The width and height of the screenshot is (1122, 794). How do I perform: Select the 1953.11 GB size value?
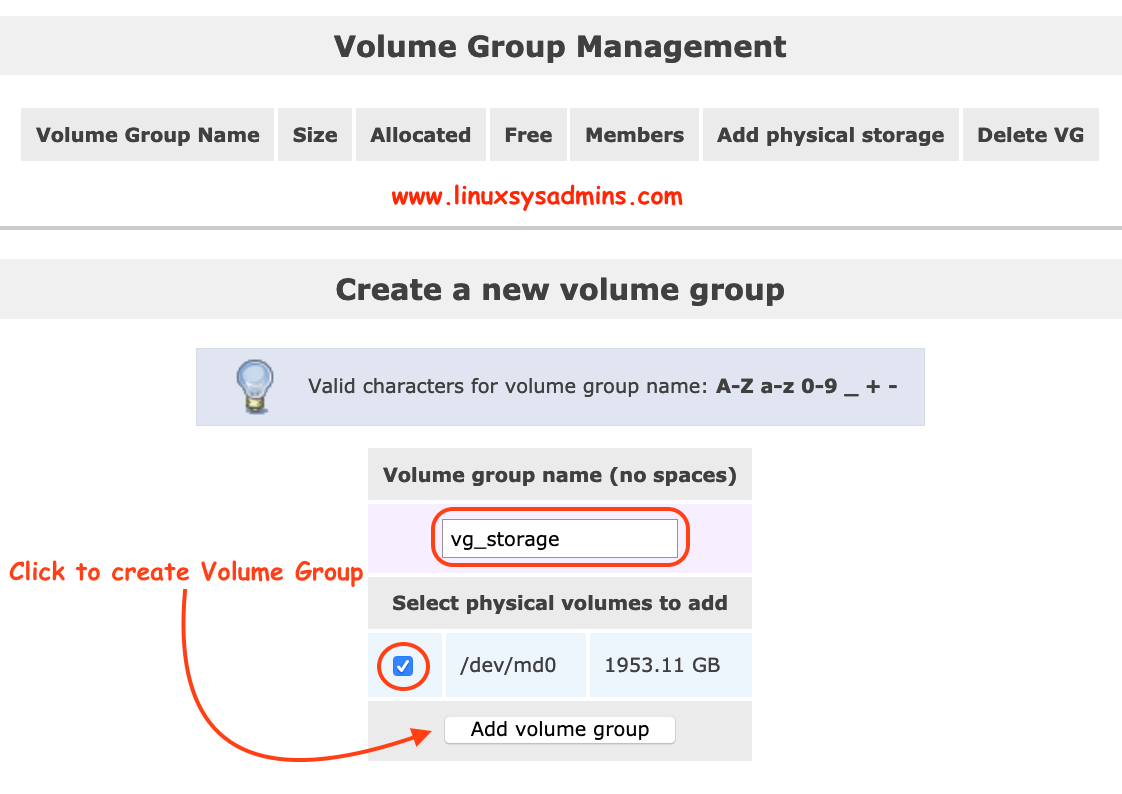662,665
